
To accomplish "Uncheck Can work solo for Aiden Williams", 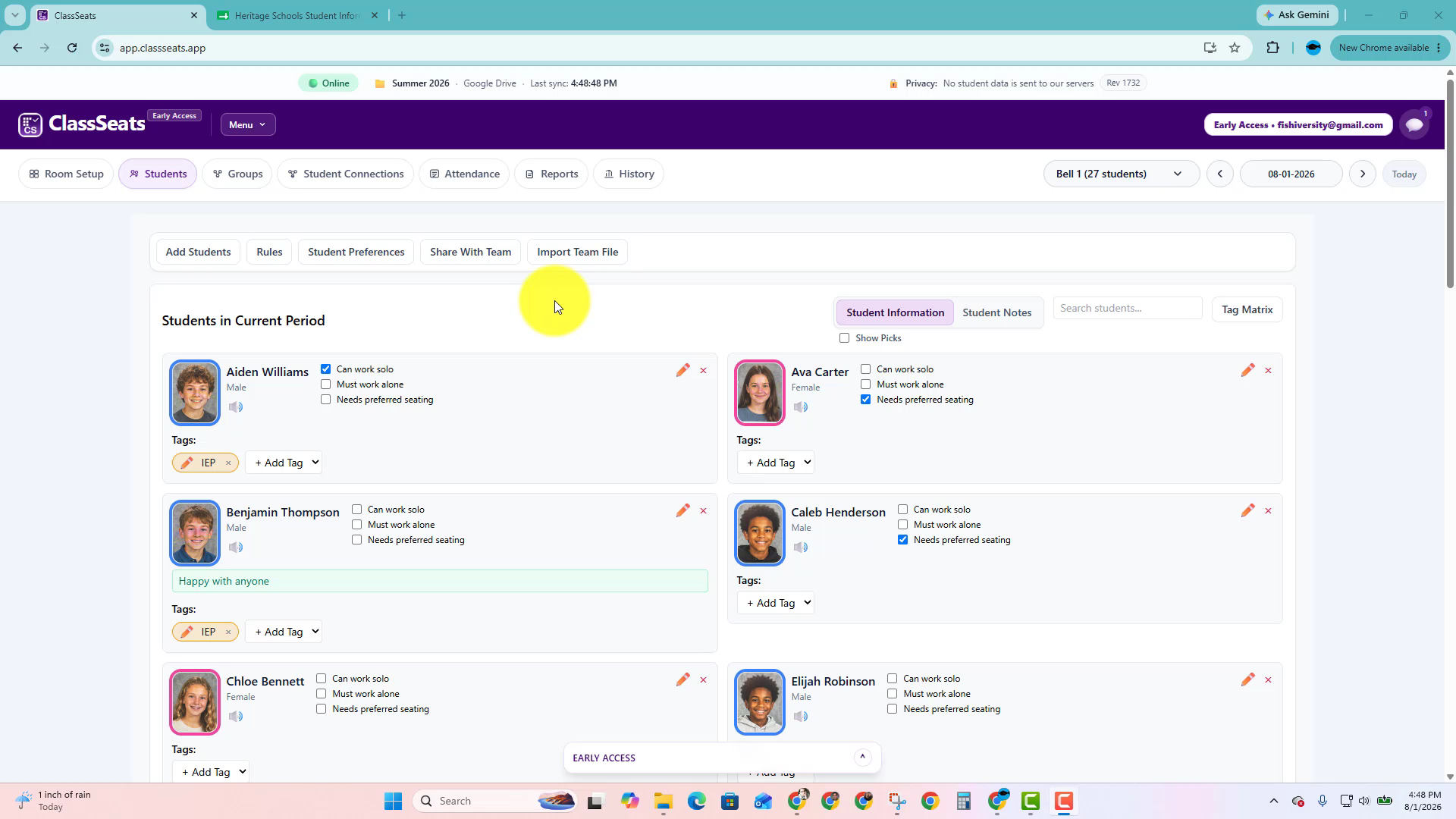I will tap(326, 369).
